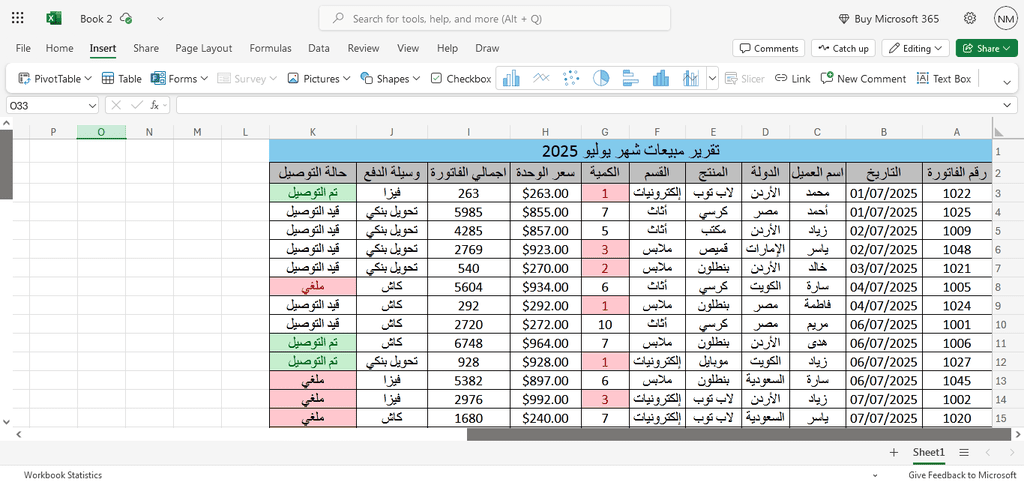The height and width of the screenshot is (482, 1024).
Task: Add a new sheet with plus icon
Action: click(x=893, y=452)
